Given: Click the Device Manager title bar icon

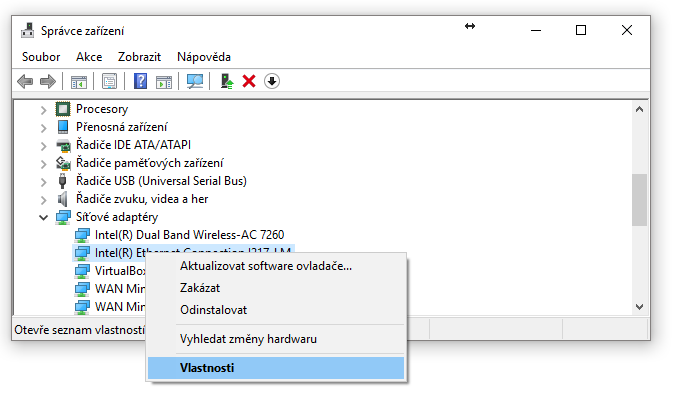Looking at the screenshot, I should (x=28, y=31).
